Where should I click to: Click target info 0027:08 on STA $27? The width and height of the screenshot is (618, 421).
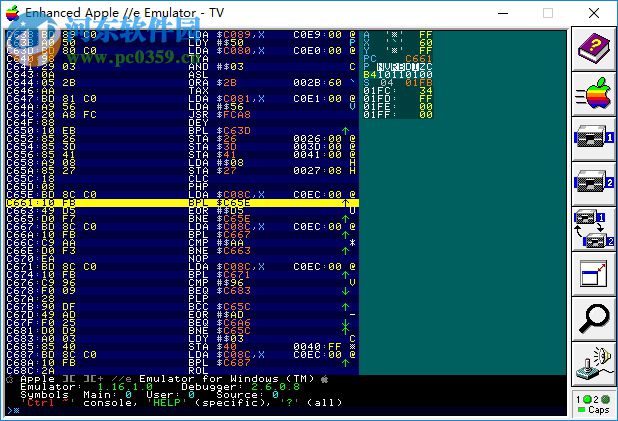tap(317, 171)
